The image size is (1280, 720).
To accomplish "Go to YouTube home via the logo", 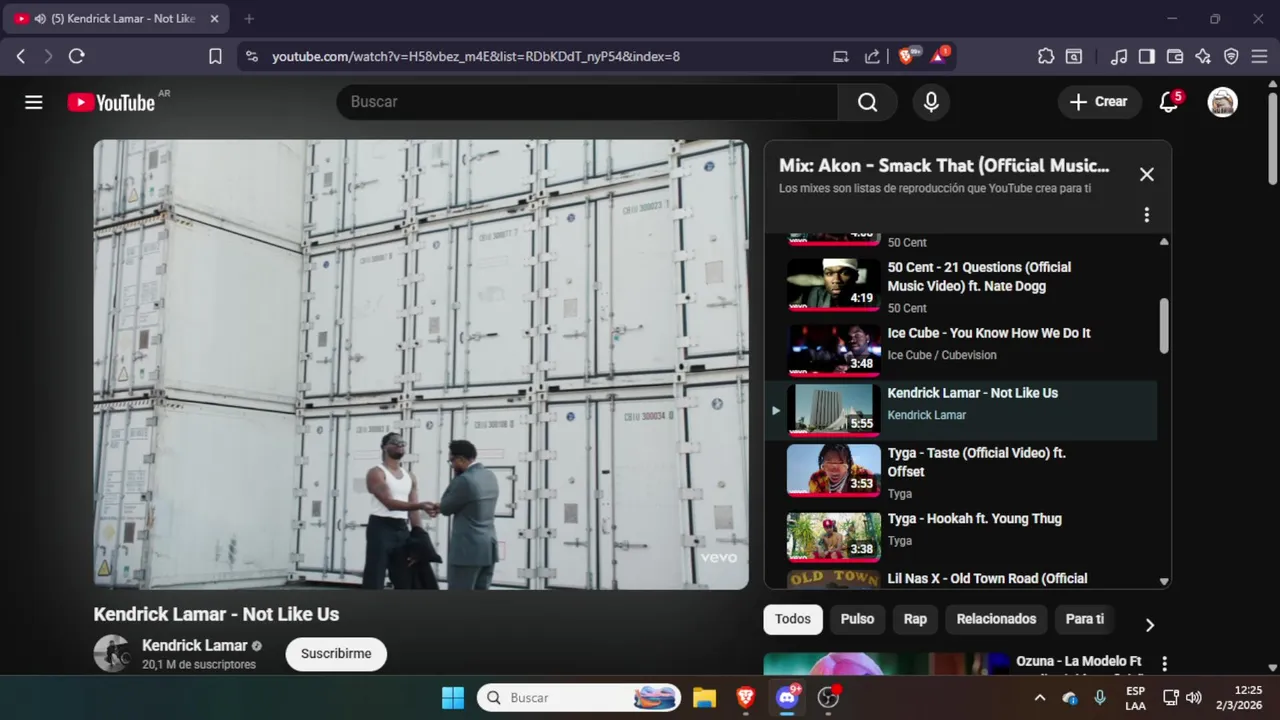I will coord(111,102).
